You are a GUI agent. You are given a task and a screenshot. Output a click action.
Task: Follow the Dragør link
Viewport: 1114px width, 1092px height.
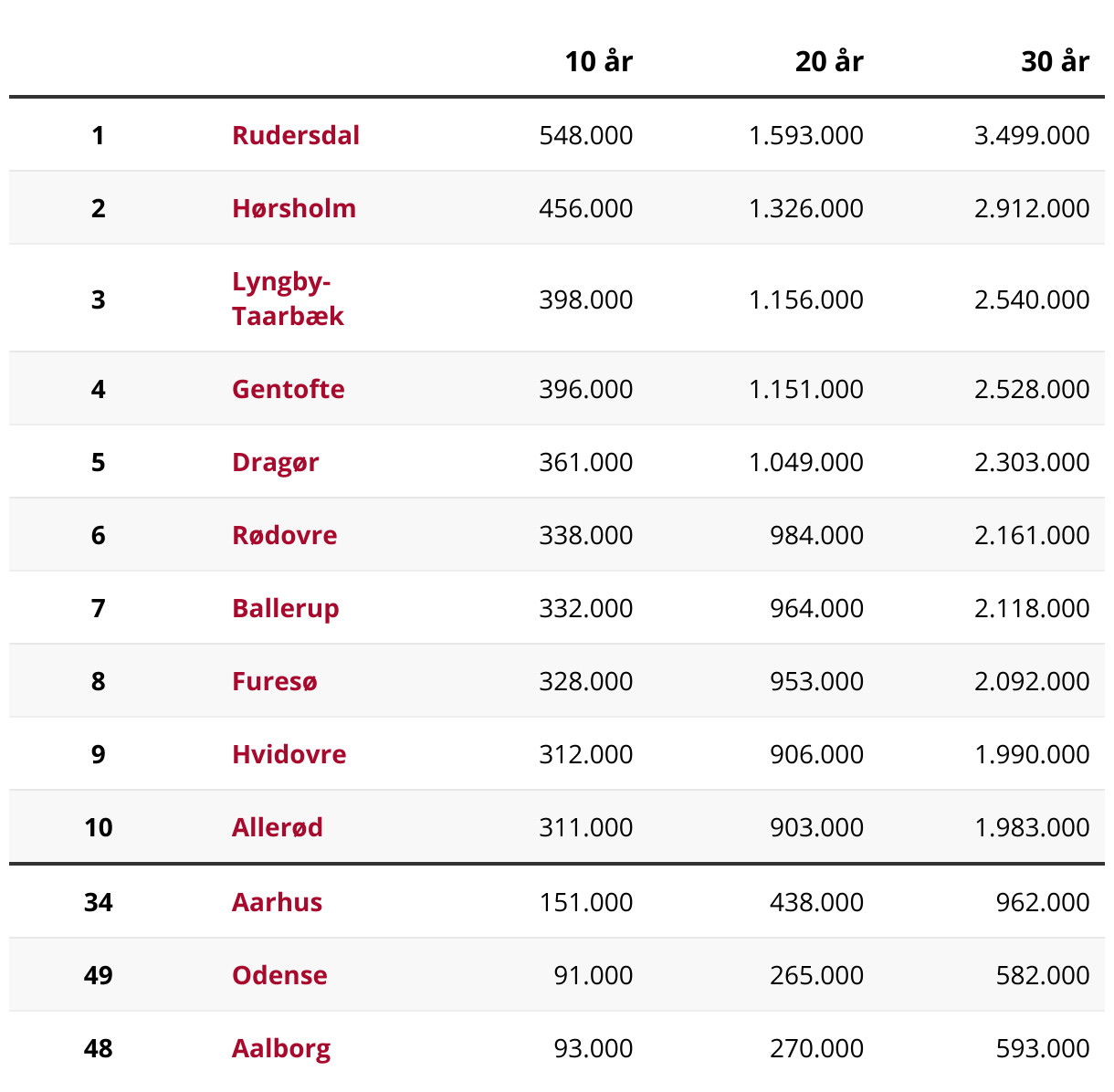[275, 462]
